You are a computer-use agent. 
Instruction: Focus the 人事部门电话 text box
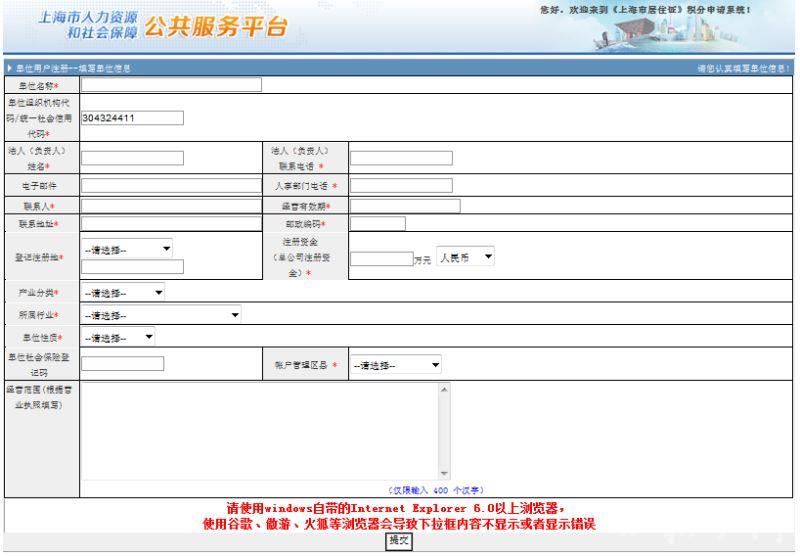(401, 185)
